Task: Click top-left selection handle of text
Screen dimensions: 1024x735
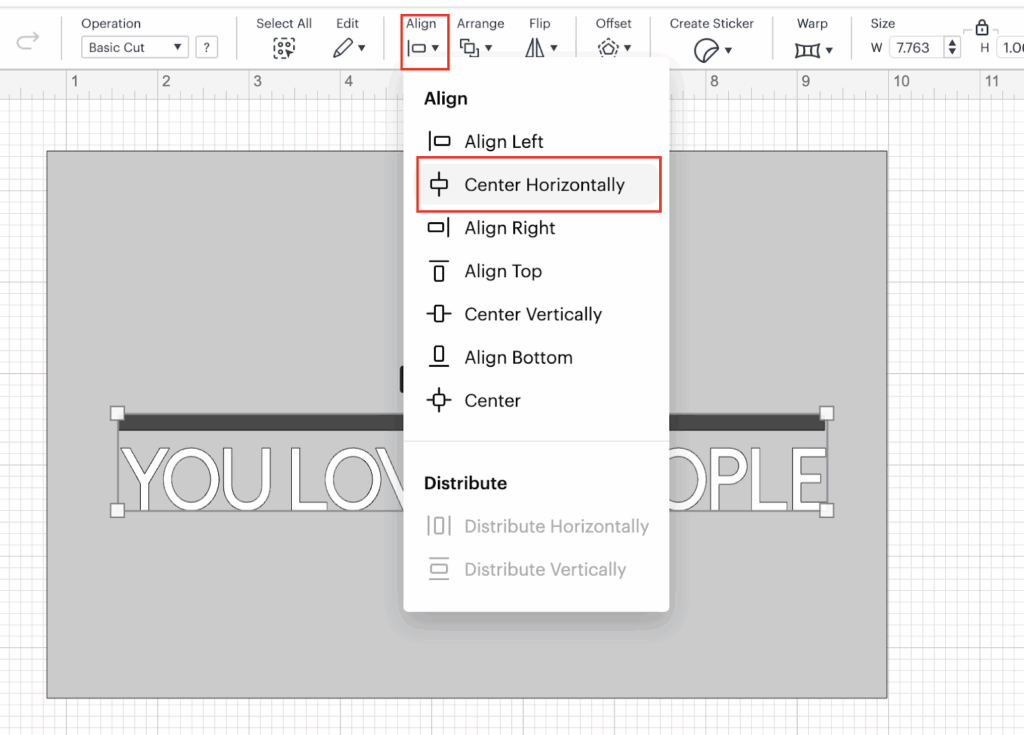Action: [117, 413]
